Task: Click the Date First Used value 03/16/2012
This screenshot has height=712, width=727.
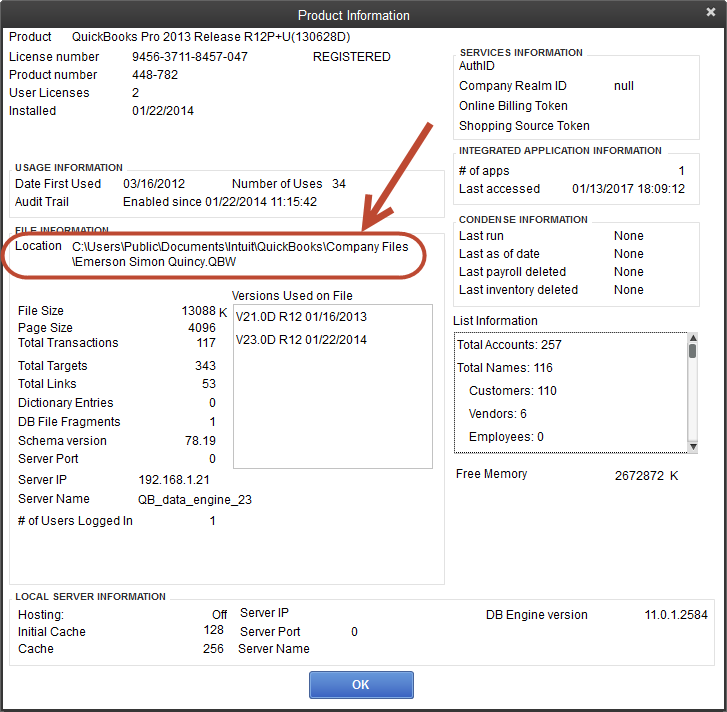Action: pos(154,184)
